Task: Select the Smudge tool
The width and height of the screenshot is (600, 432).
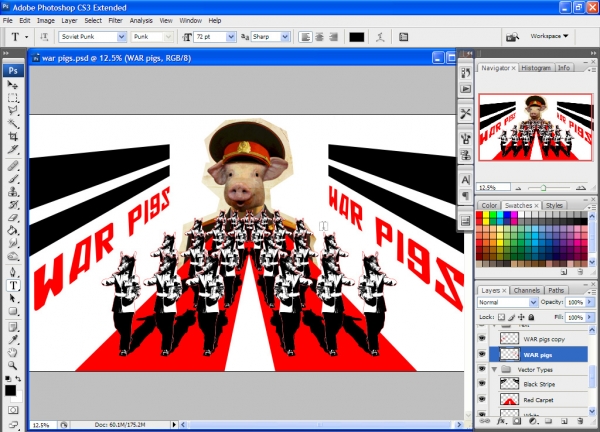Action: (13, 243)
